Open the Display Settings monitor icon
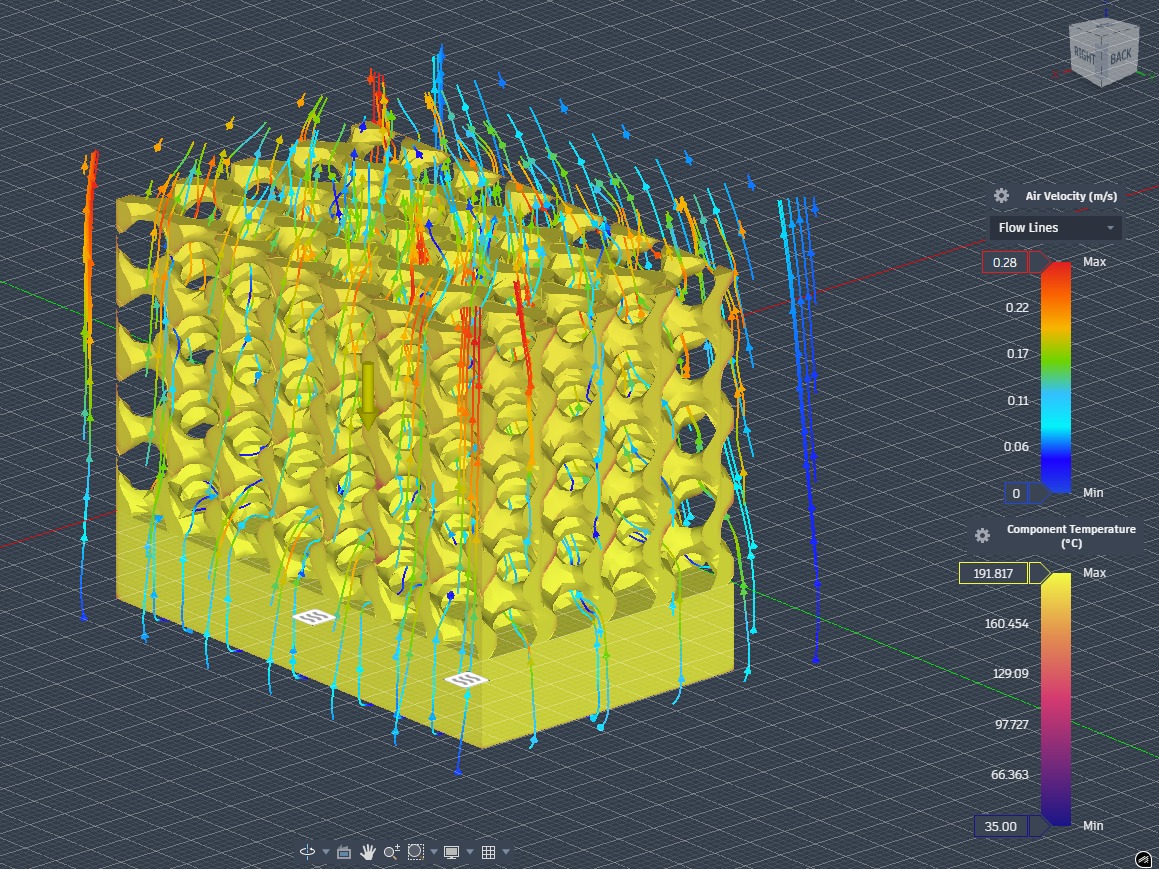1159x869 pixels. point(450,852)
